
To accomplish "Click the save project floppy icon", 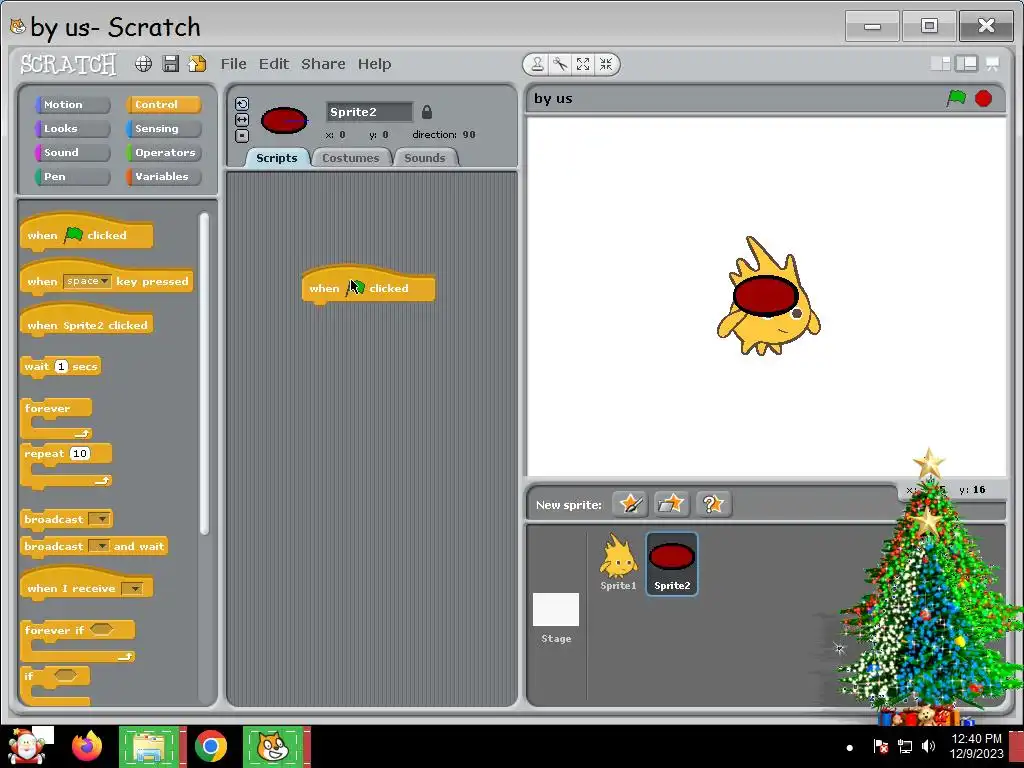I will (x=170, y=63).
